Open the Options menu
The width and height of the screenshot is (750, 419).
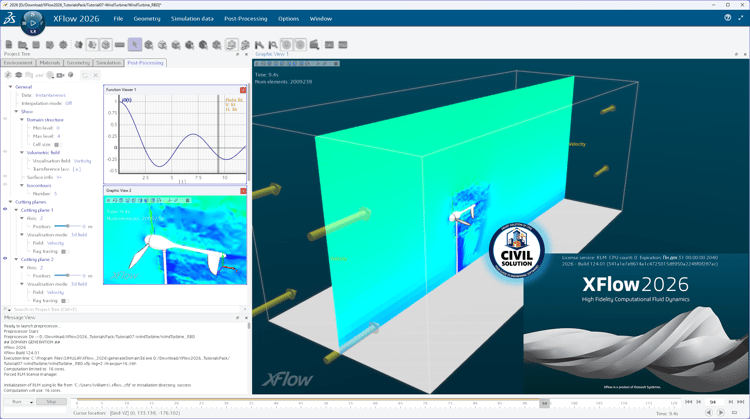click(x=288, y=19)
